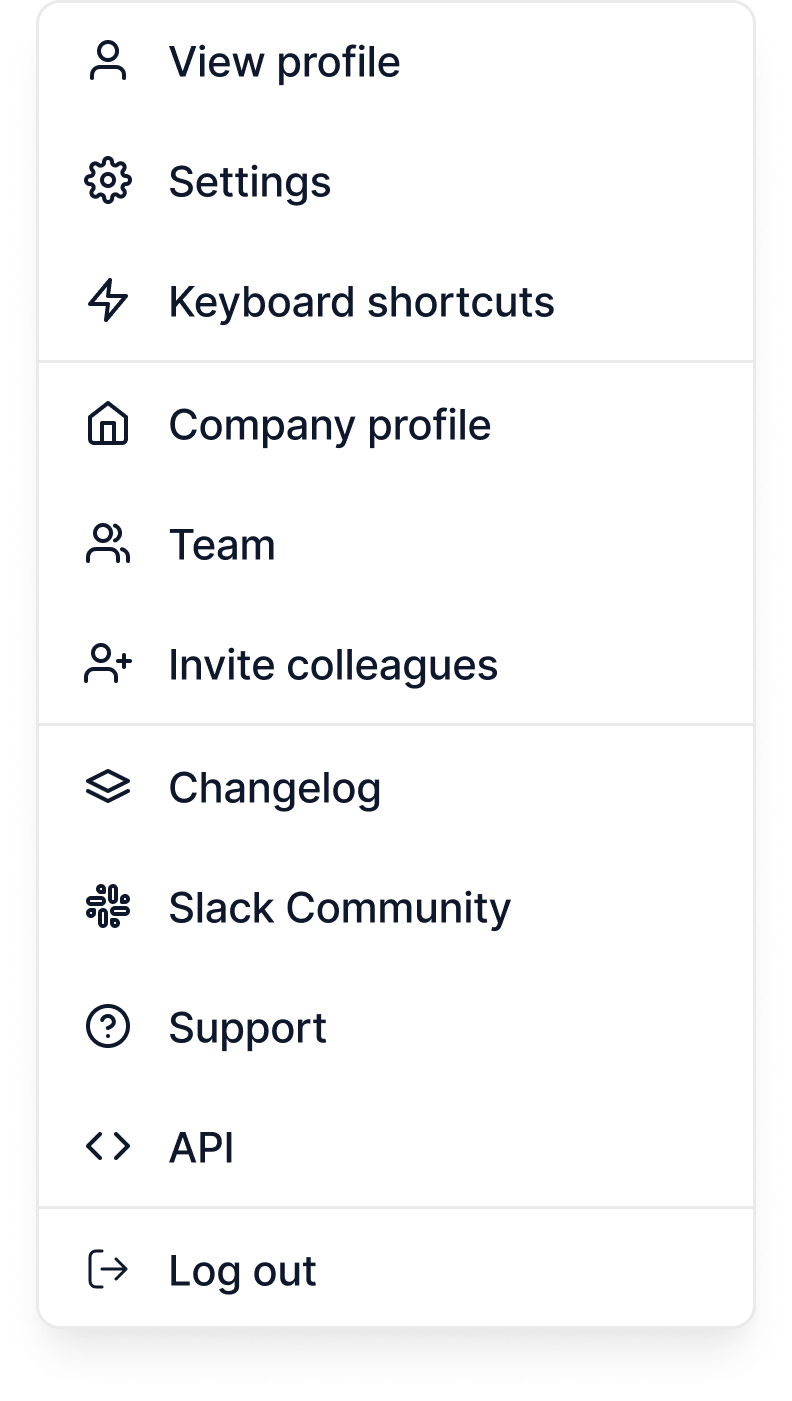Viewport: 792px width, 1401px height.
Task: Open the Settings menu entry
Action: click(x=249, y=182)
